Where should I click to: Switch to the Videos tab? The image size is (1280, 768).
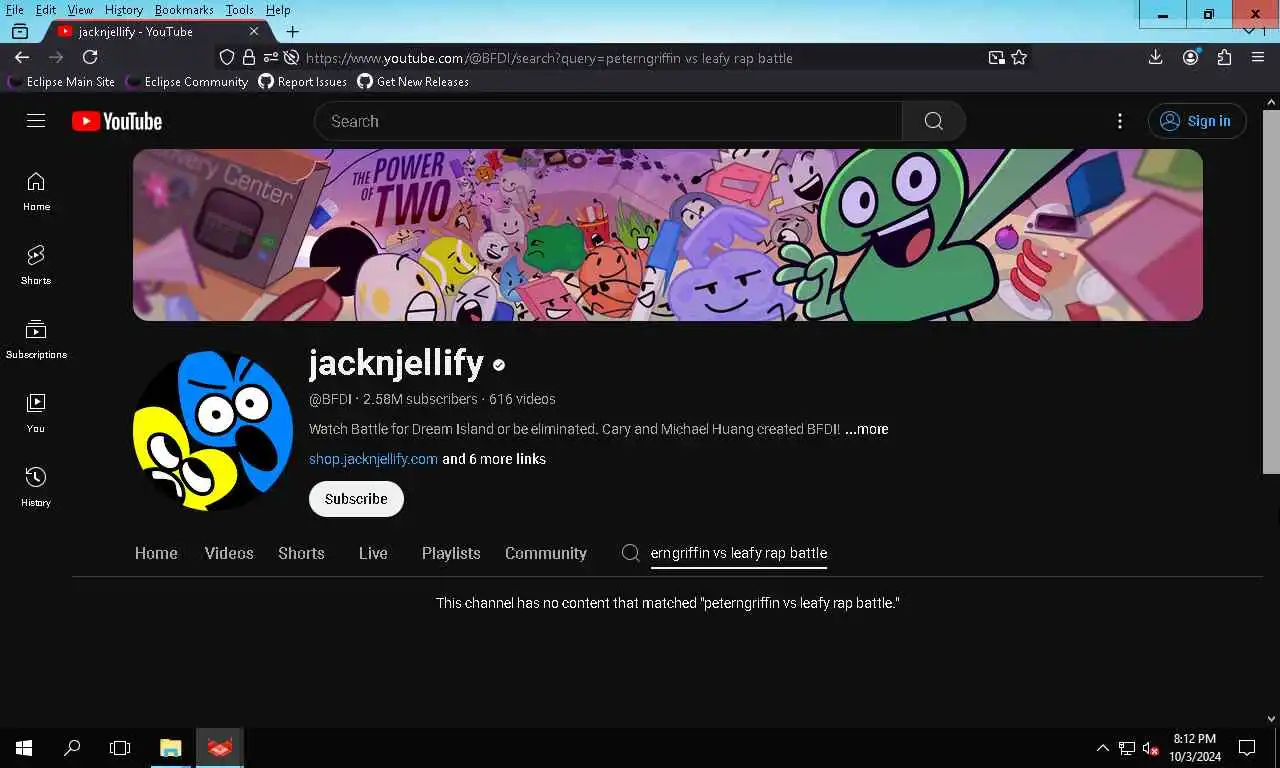coord(229,553)
